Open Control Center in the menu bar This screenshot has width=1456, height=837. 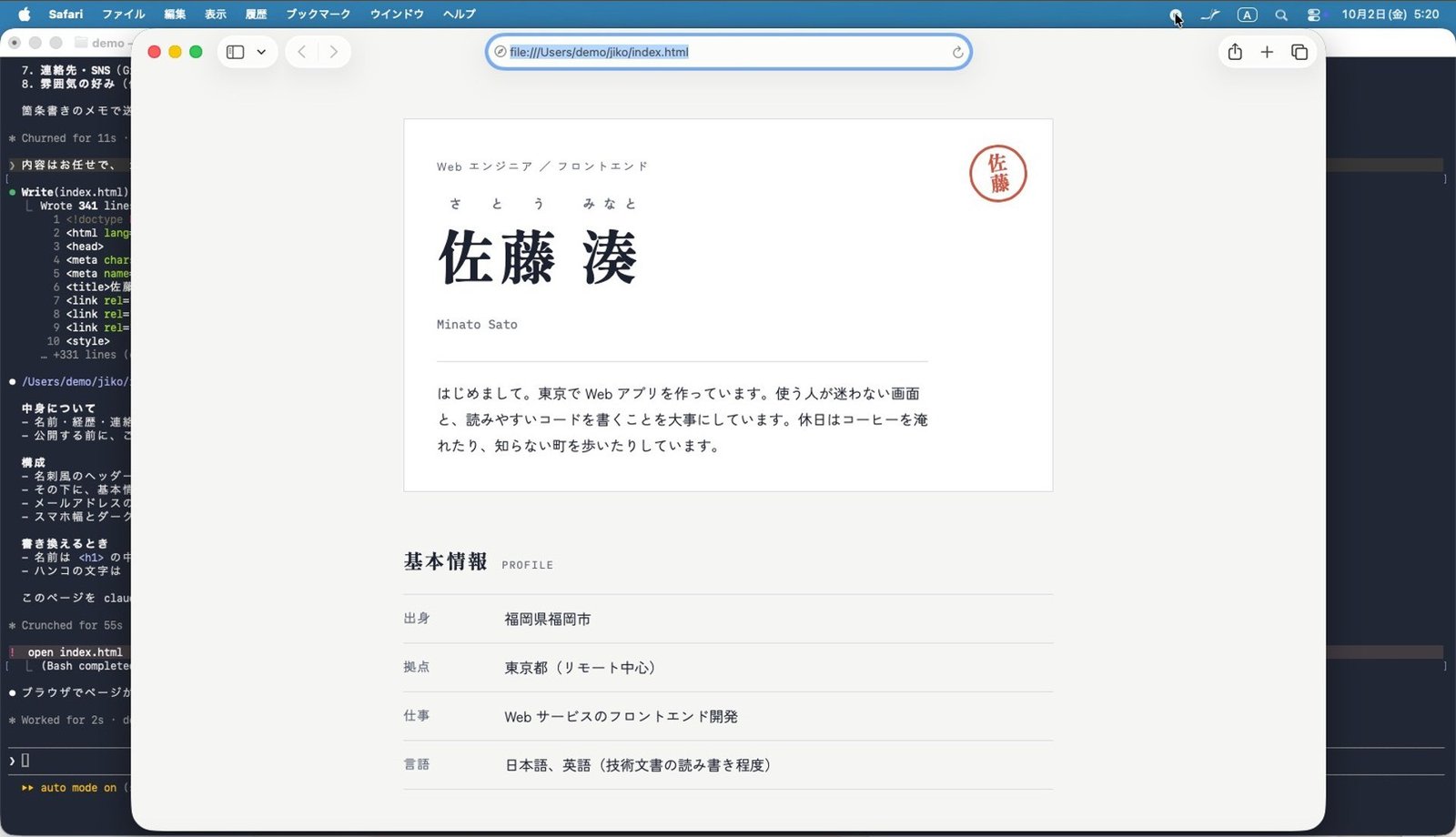tap(1313, 15)
